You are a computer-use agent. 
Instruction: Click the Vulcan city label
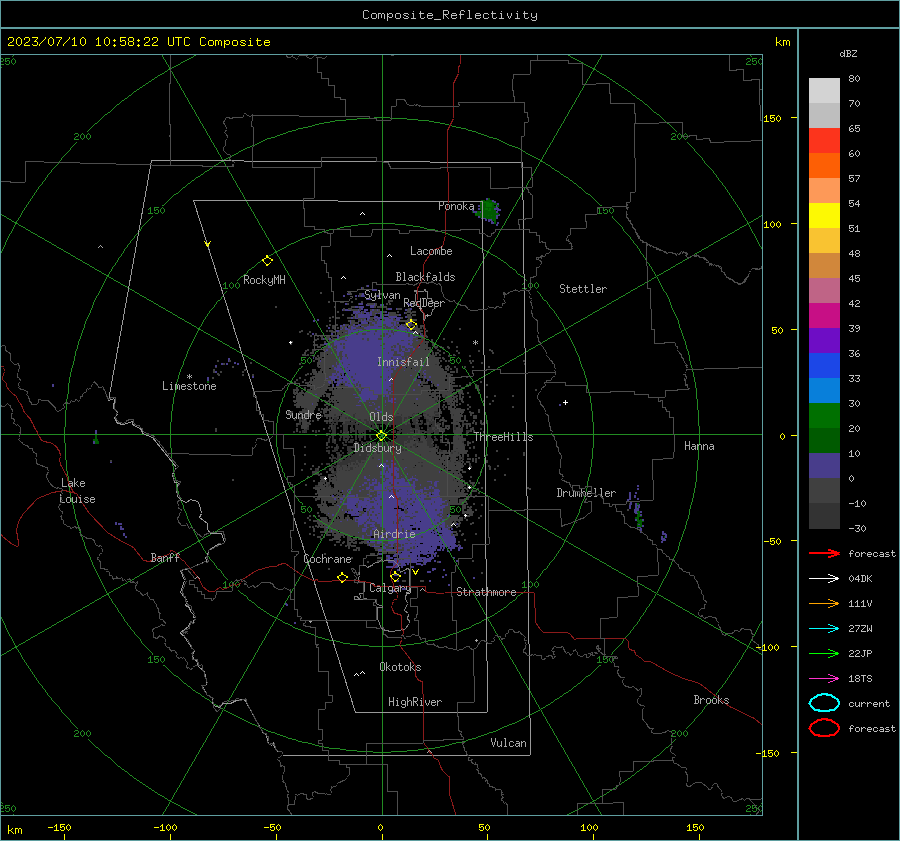(508, 743)
